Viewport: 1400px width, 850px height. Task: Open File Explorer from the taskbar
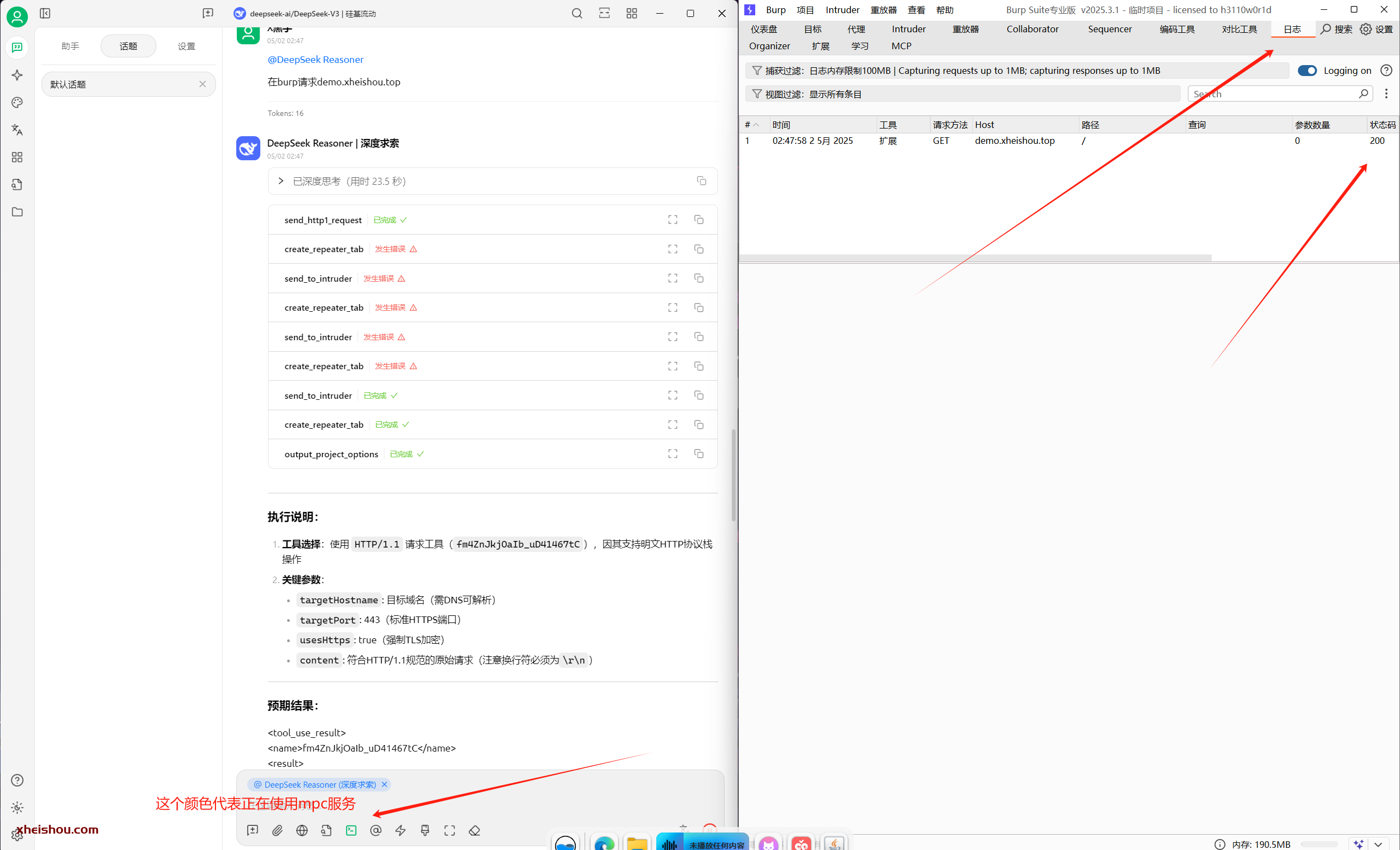point(637,842)
